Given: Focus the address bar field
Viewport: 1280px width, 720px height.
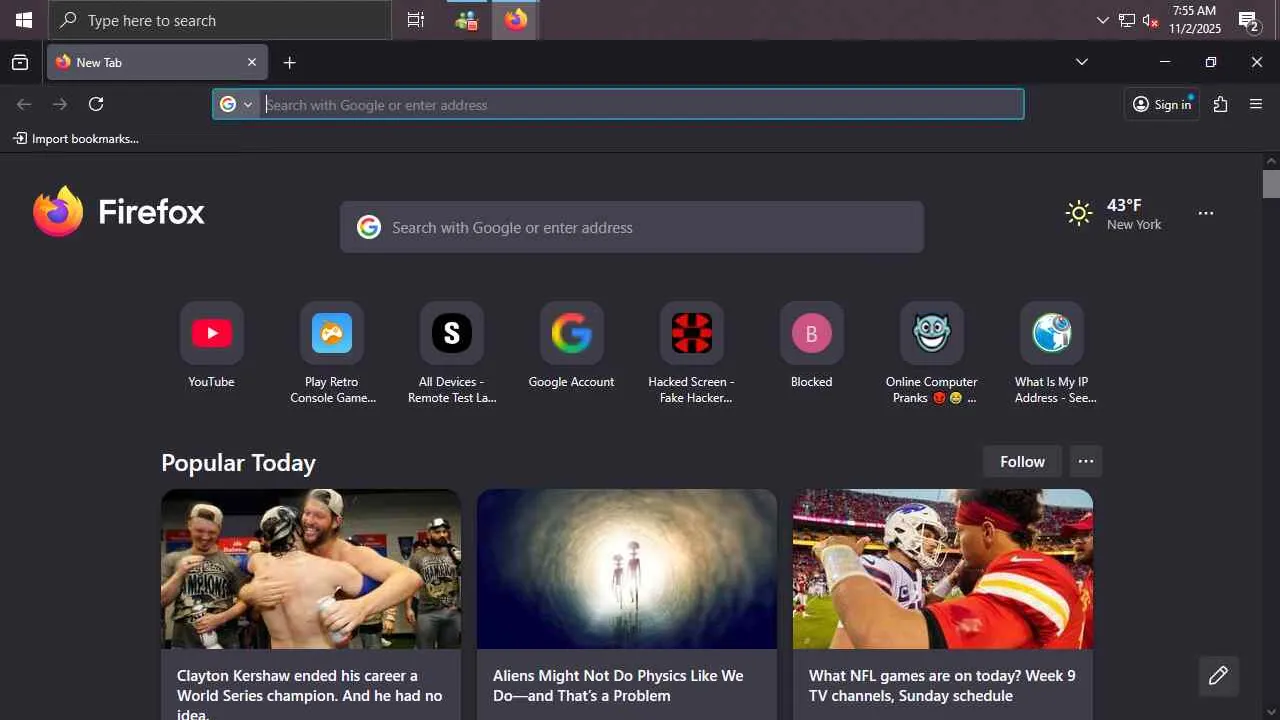Looking at the screenshot, I should (x=618, y=104).
